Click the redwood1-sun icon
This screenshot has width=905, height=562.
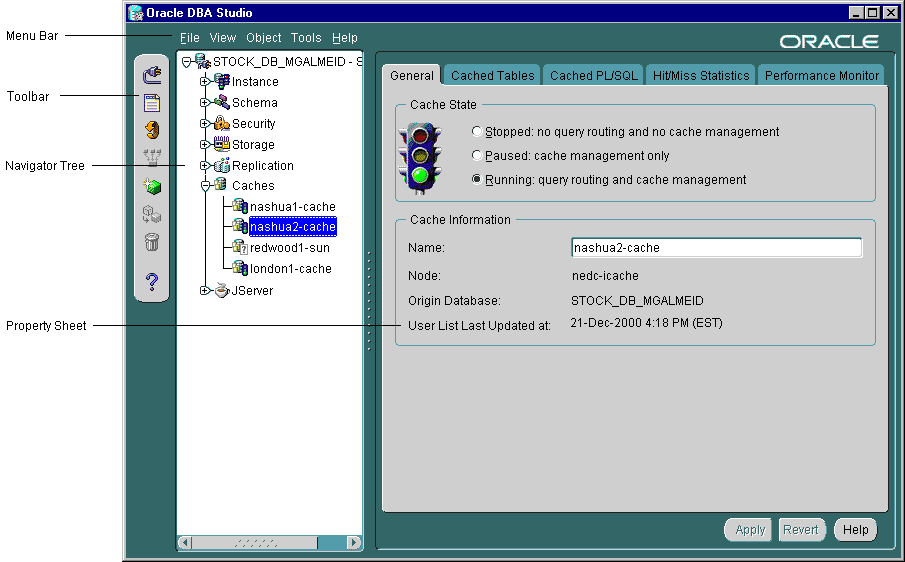(240, 247)
